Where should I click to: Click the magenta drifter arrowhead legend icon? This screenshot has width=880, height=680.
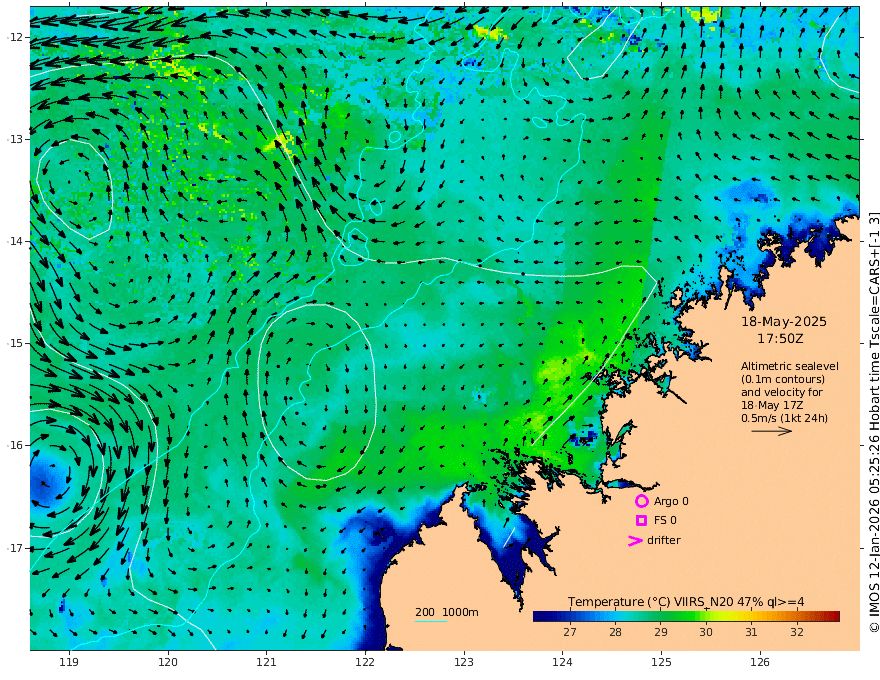point(635,540)
